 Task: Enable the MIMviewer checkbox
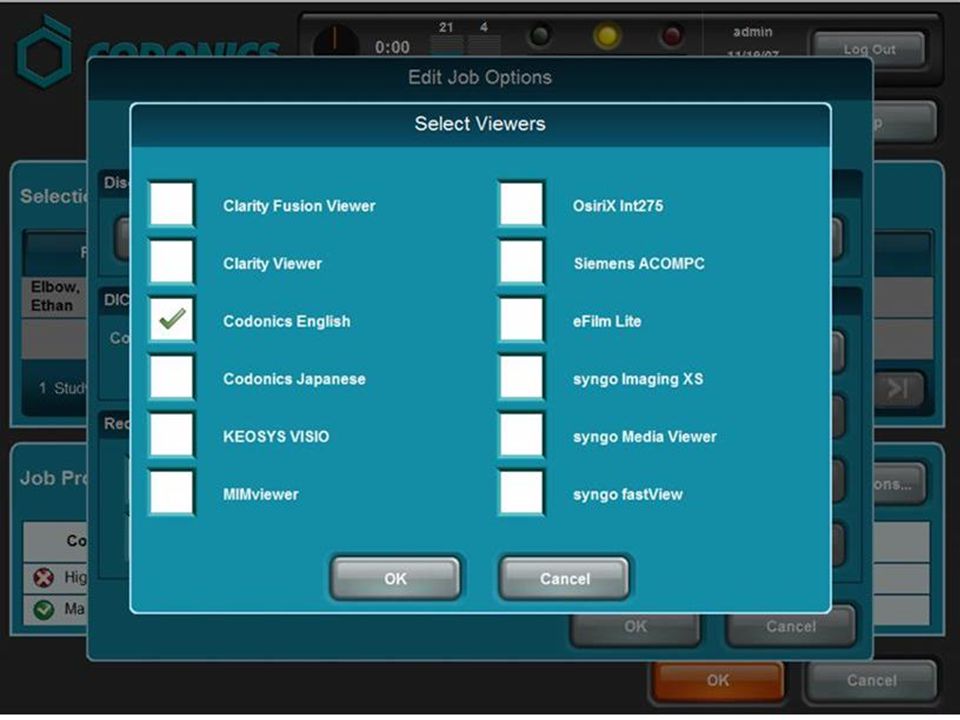point(171,492)
